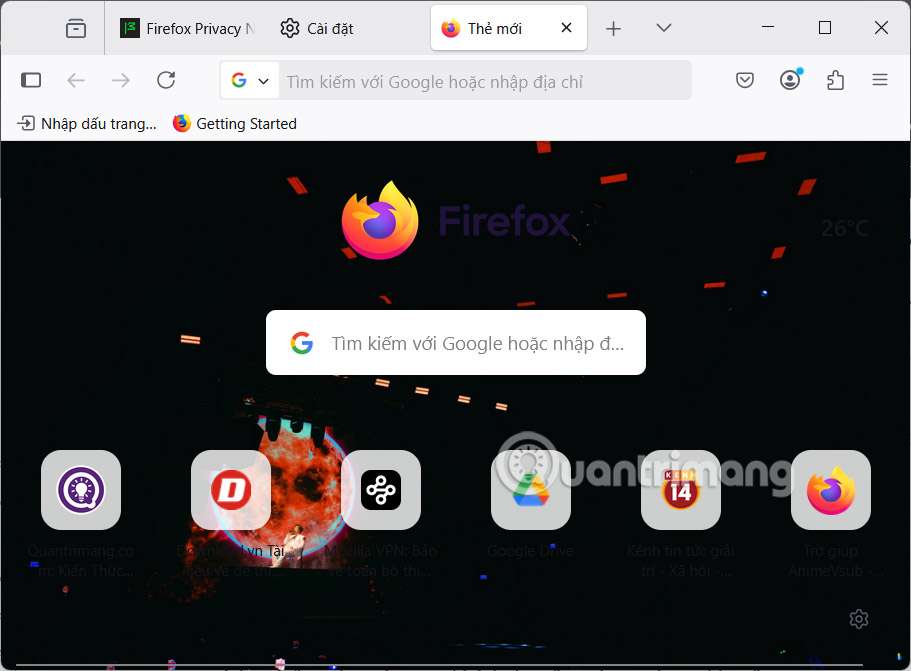The height and width of the screenshot is (671, 911).
Task: Save page to Pocket
Action: (x=744, y=79)
